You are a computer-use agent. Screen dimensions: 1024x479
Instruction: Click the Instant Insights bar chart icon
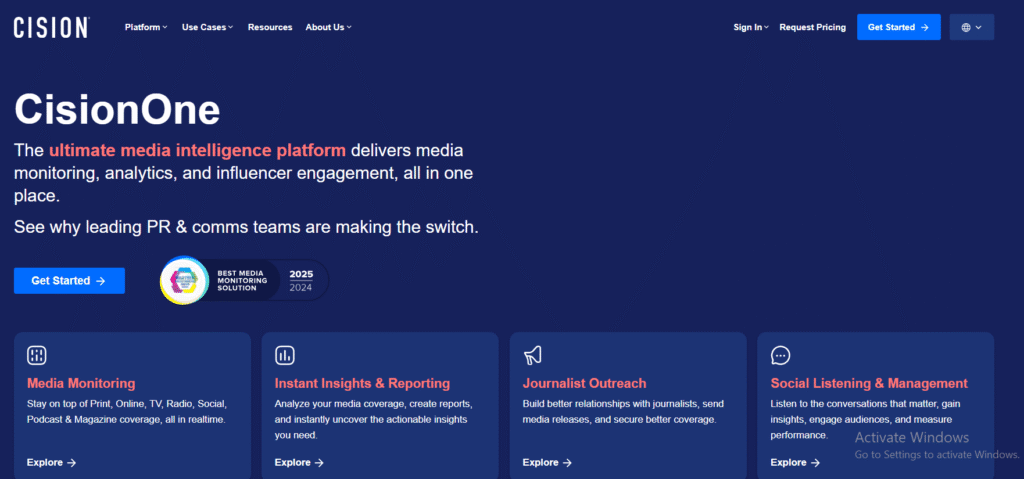coord(285,355)
